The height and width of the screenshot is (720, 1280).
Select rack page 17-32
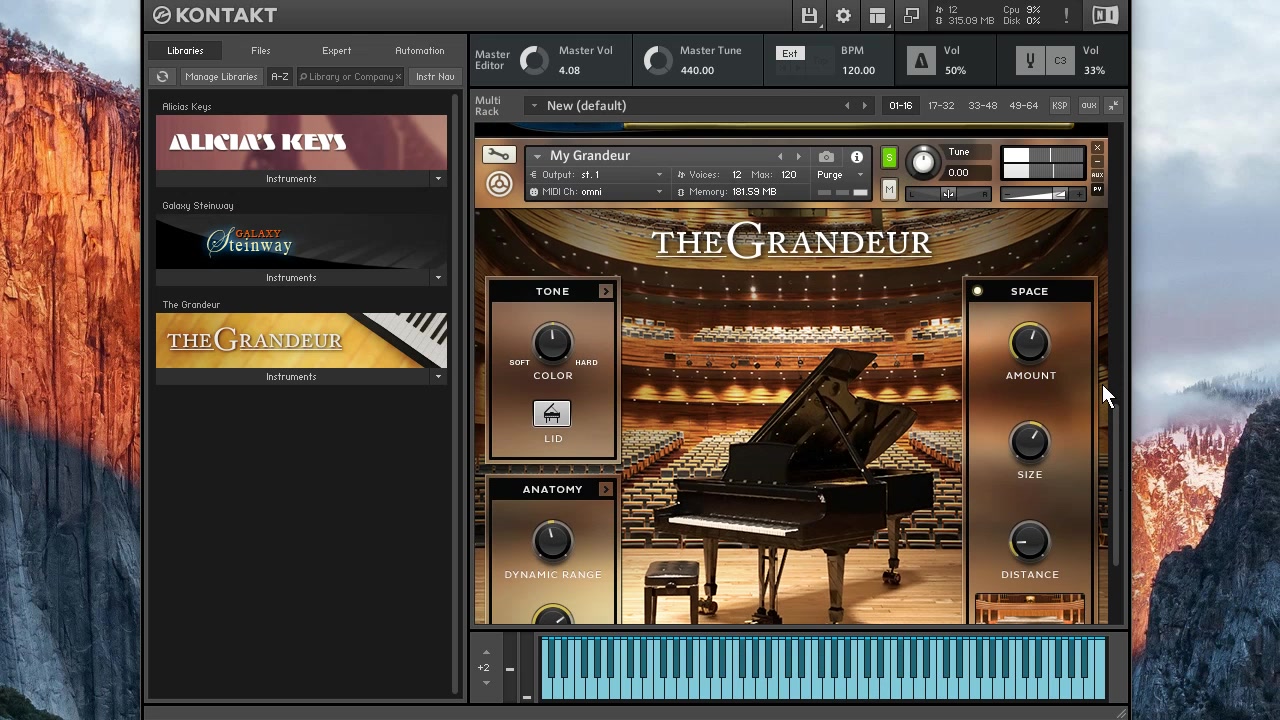click(940, 105)
